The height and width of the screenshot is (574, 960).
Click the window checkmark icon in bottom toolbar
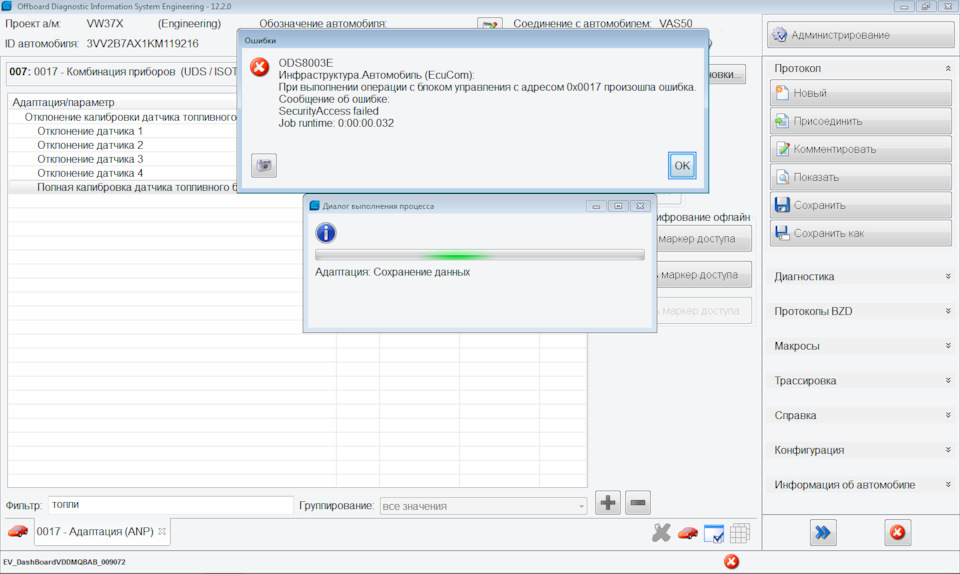714,533
